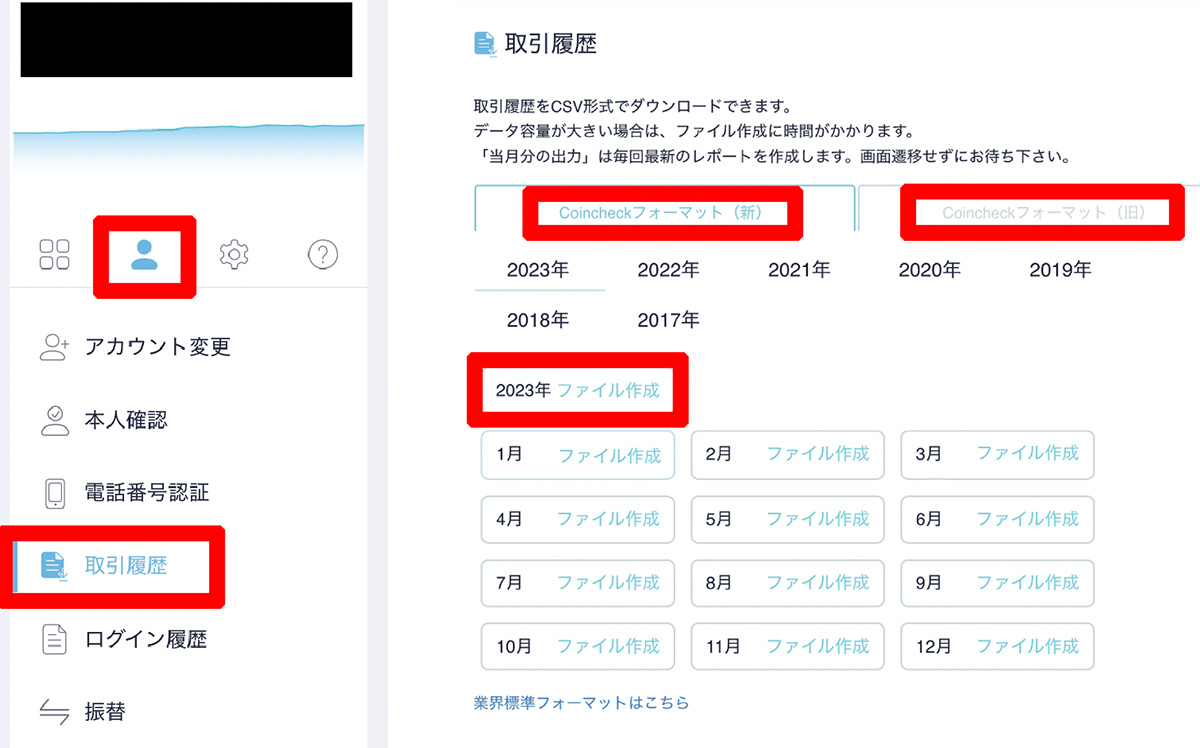The image size is (1200, 748).
Task: Select the 2023年 year tab
Action: tap(538, 269)
